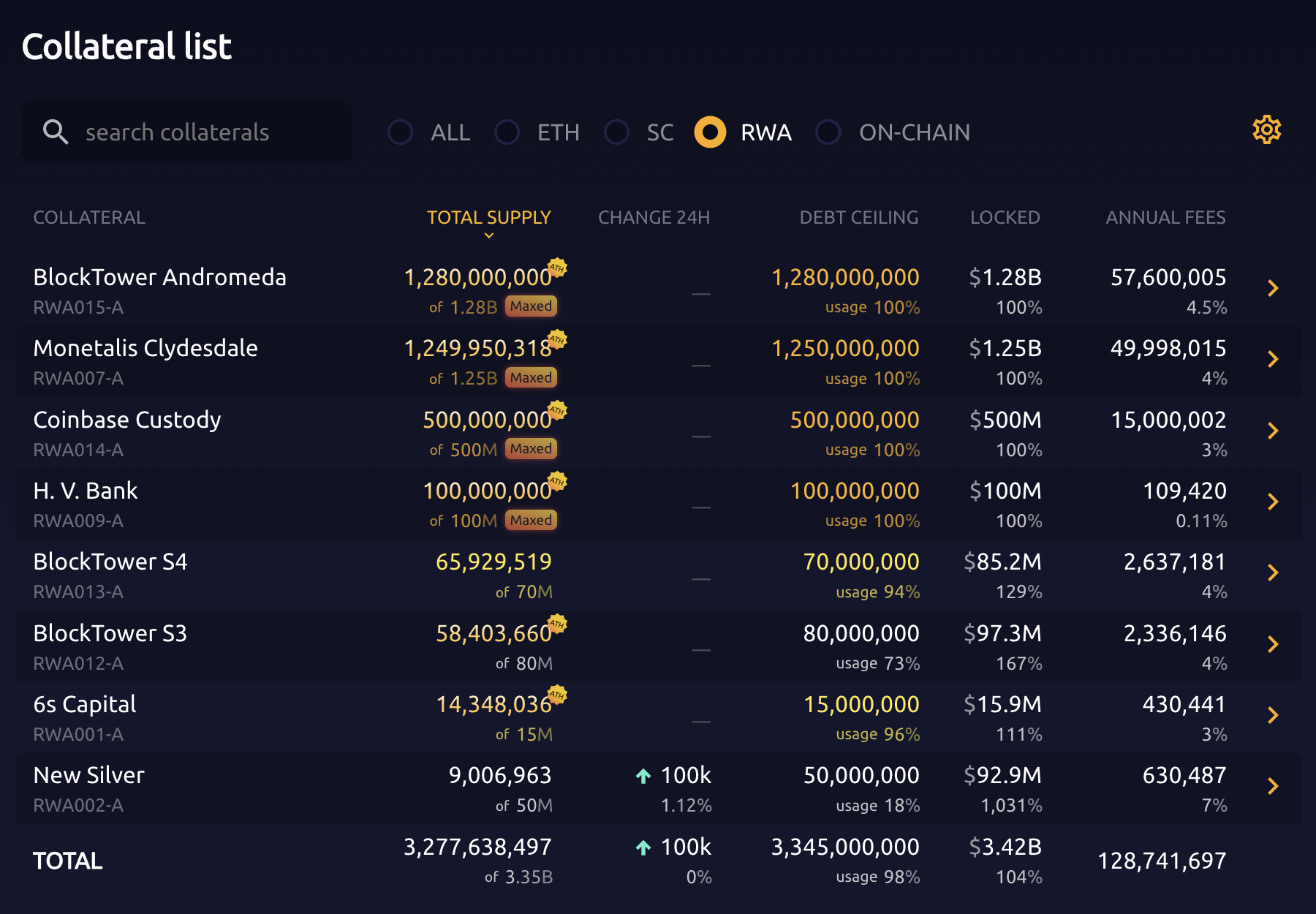Click New Silver green up-arrow icon
Screen dimensions: 1316x914
coord(643,776)
